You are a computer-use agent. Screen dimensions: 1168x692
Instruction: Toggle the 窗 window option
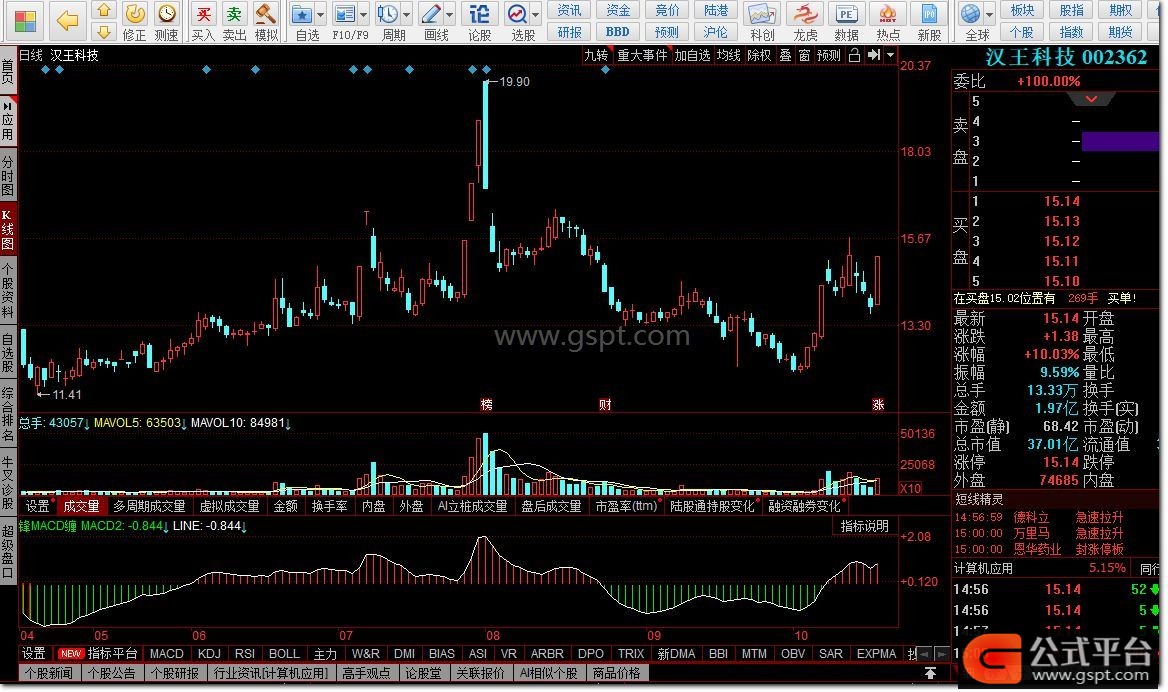(x=804, y=55)
